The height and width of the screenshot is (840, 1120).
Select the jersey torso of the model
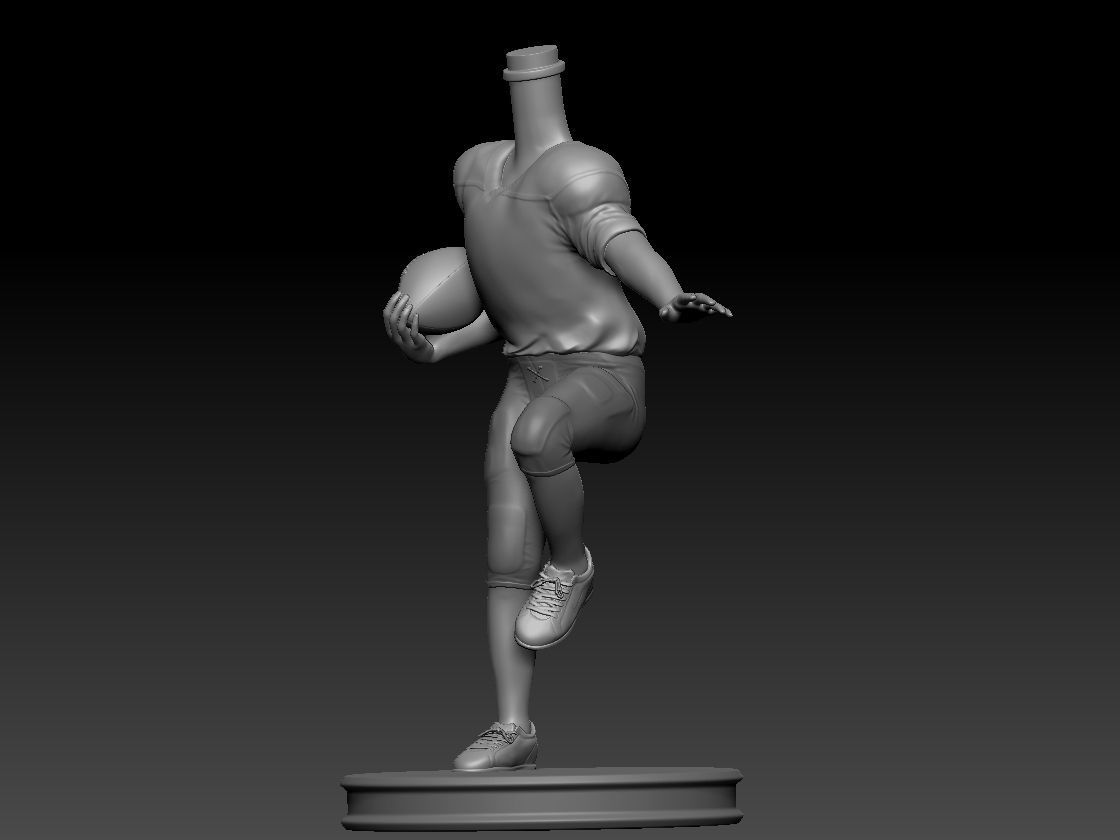pos(549,250)
